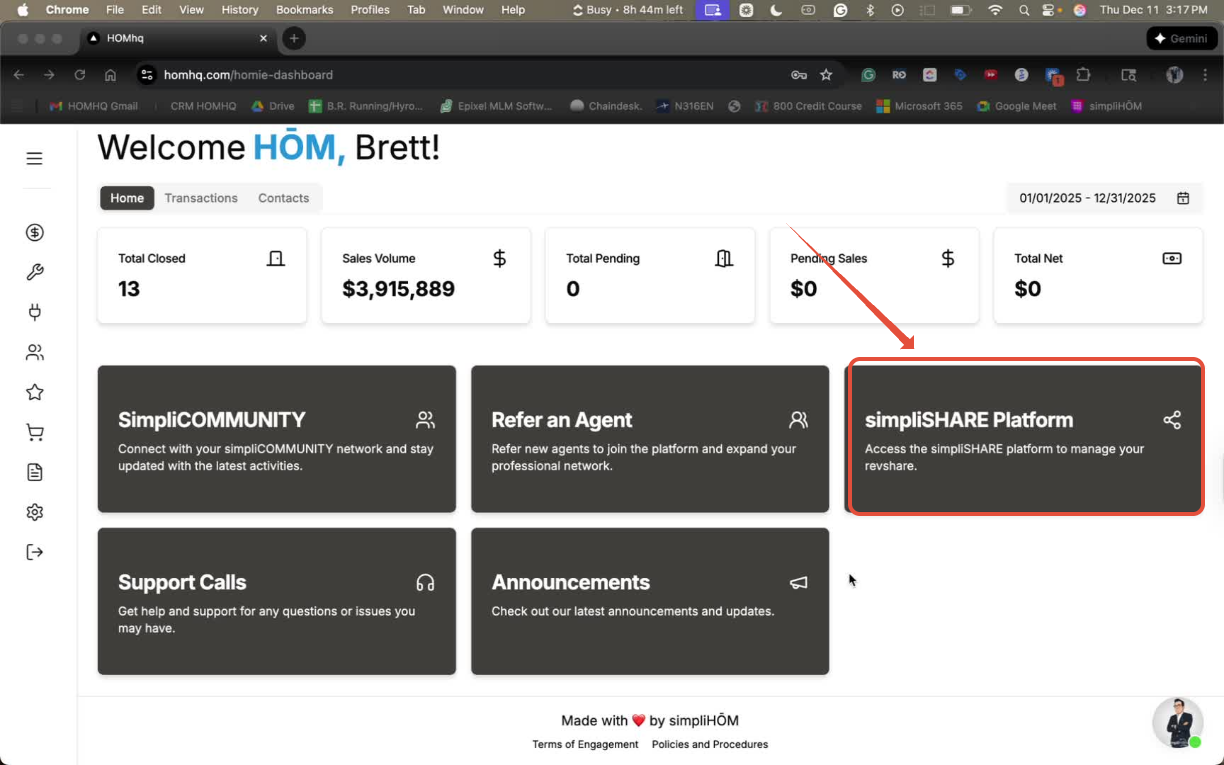This screenshot has height=765, width=1224.
Task: Open the Chrome extensions puzzle icon
Action: pyautogui.click(x=1084, y=75)
